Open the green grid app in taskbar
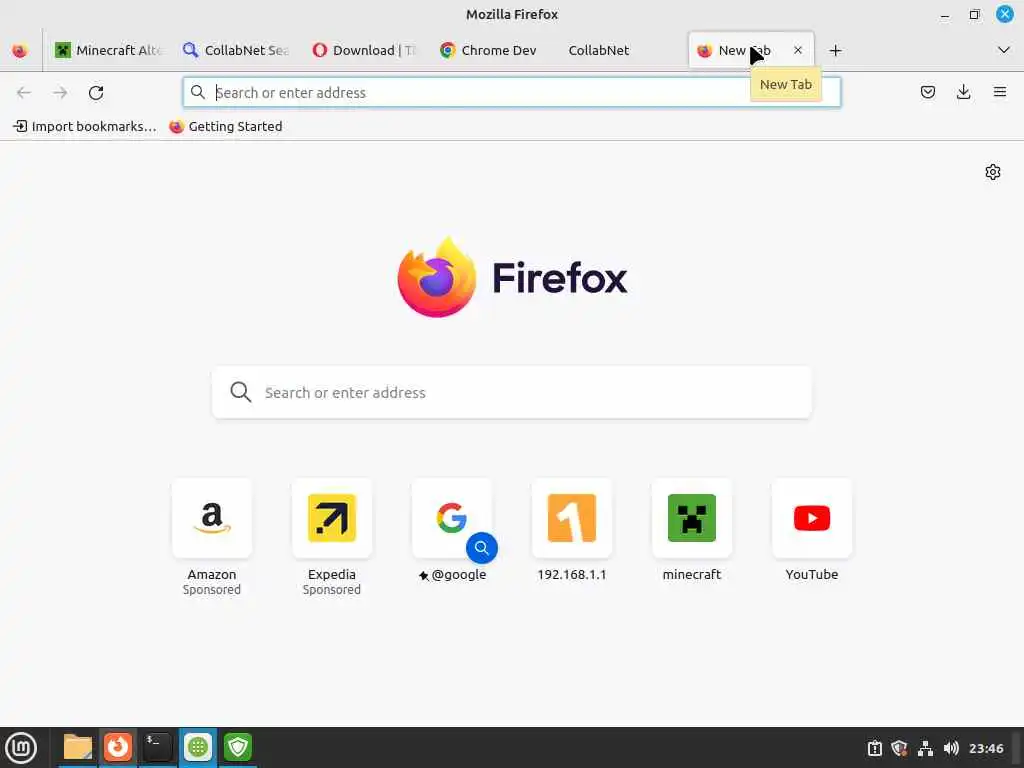This screenshot has height=768, width=1024. [198, 748]
